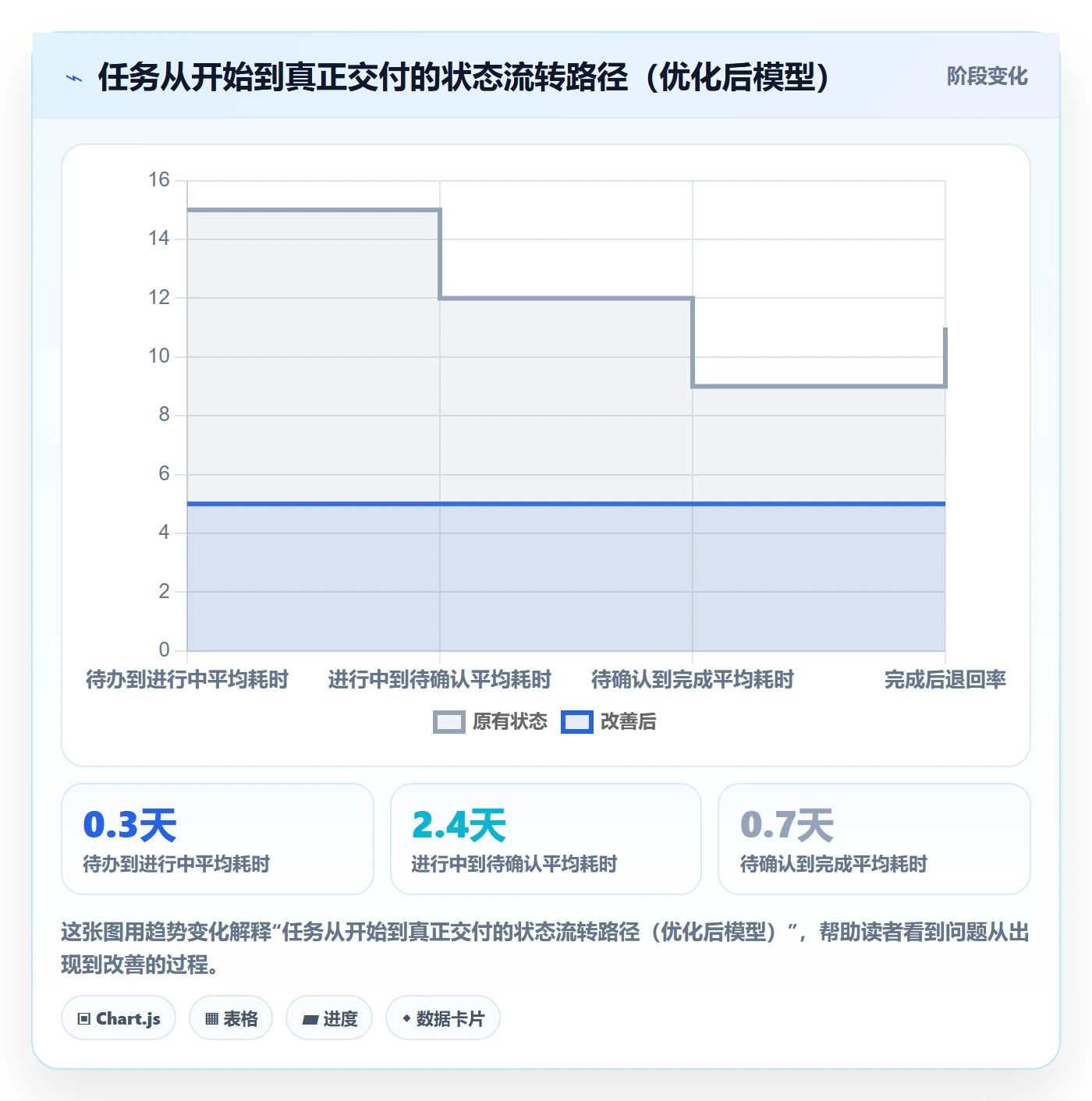
Task: Click the y-axis value 10
Action: (159, 356)
